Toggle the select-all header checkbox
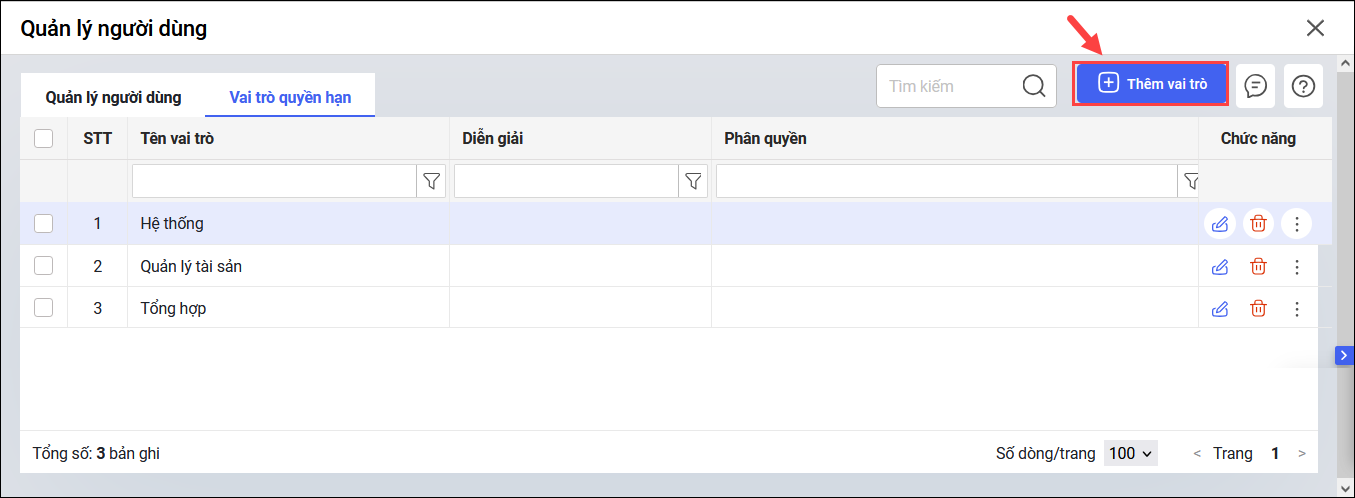The width and height of the screenshot is (1355, 498). point(44,139)
